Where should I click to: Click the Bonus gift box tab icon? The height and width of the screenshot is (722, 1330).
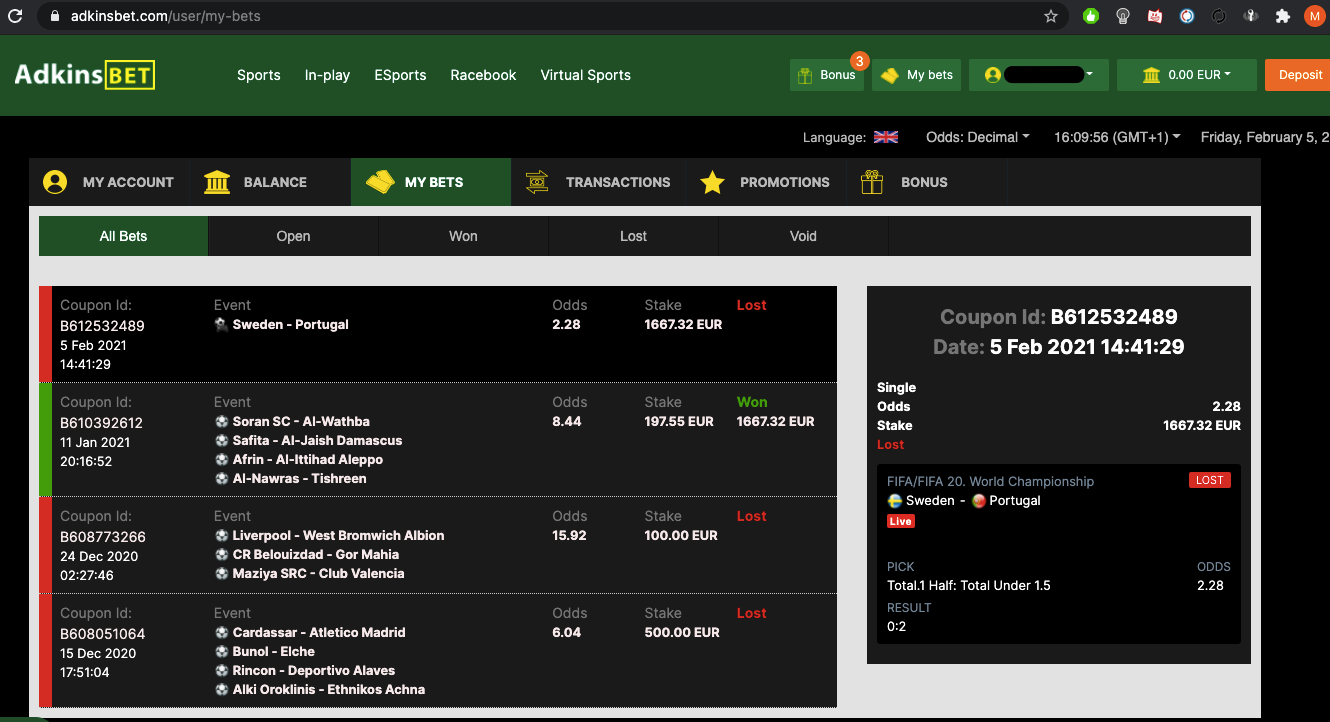872,182
